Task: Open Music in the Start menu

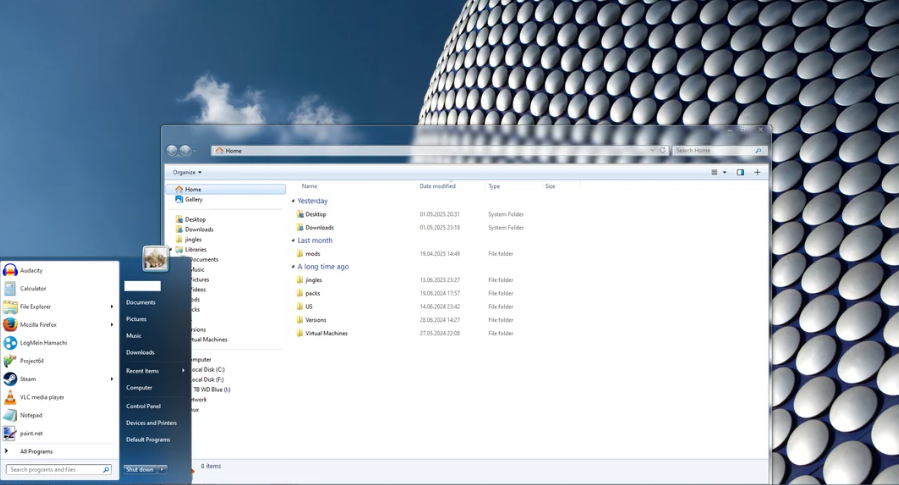Action: 134,336
